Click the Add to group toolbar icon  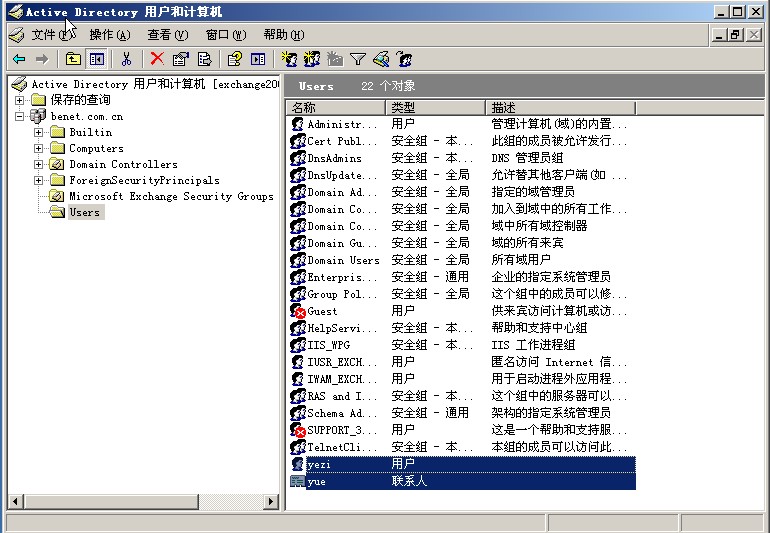coord(404,59)
